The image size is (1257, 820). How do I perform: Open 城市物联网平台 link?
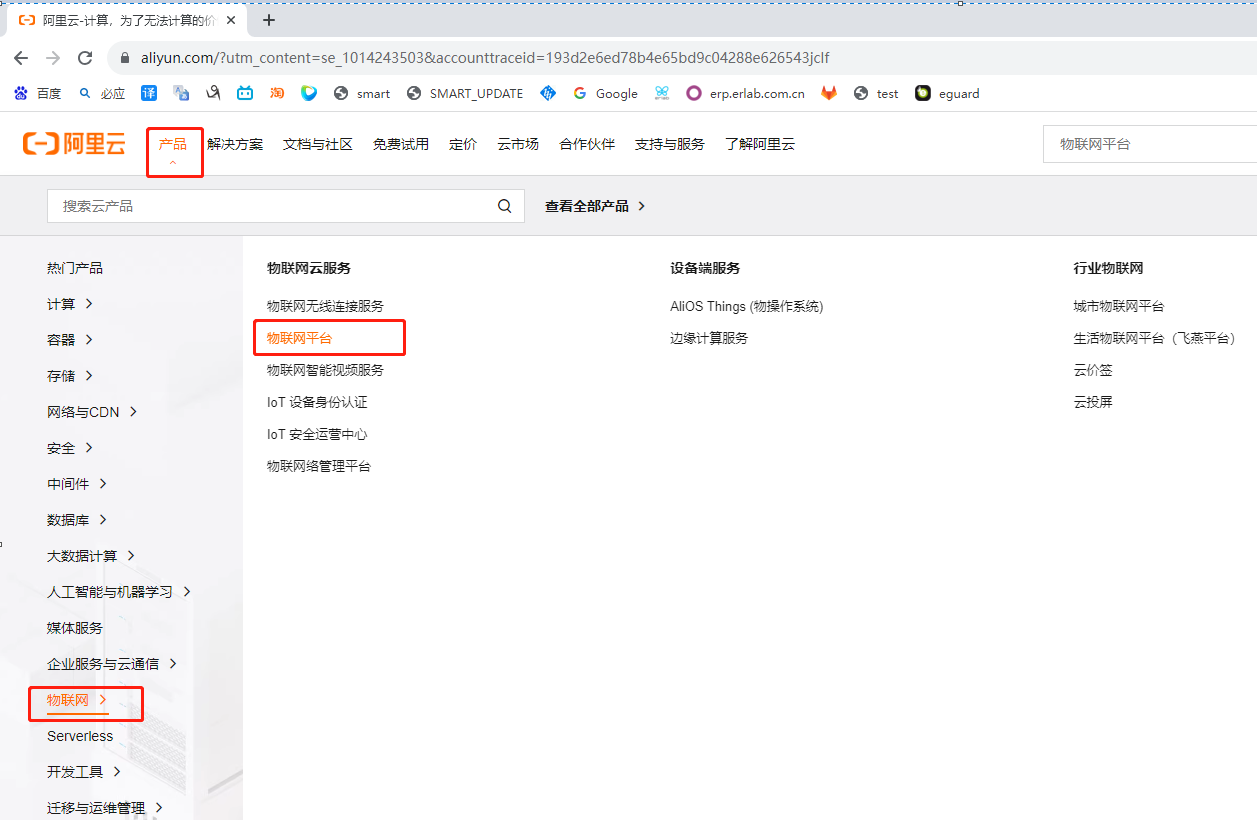tap(1119, 306)
